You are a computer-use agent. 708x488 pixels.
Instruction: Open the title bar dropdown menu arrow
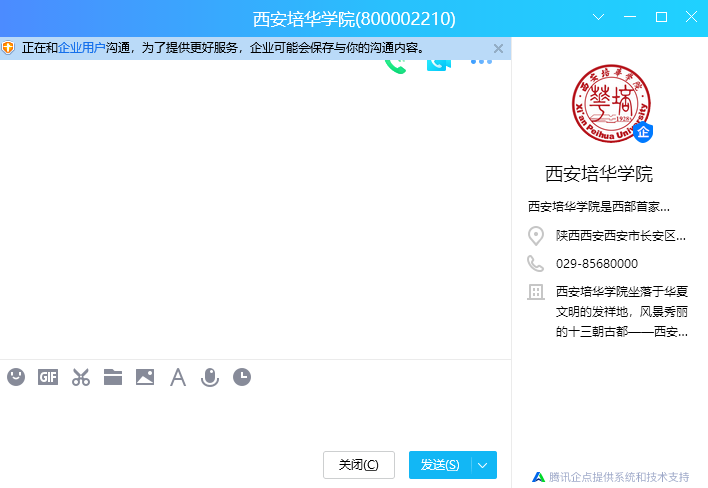(599, 17)
